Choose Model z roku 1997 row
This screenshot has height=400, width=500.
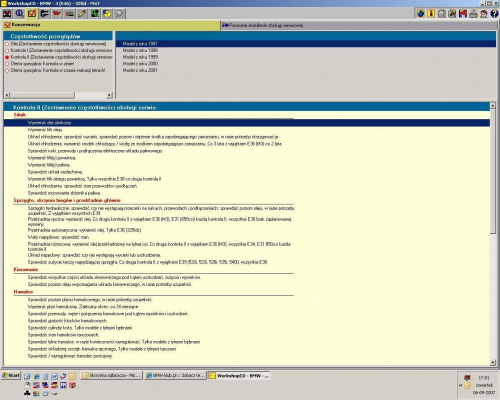[x=306, y=44]
